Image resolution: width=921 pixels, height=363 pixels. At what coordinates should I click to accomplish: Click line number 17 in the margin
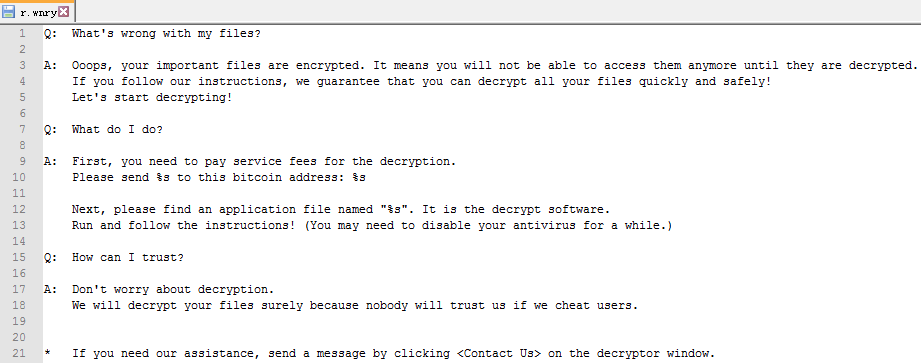(19, 289)
